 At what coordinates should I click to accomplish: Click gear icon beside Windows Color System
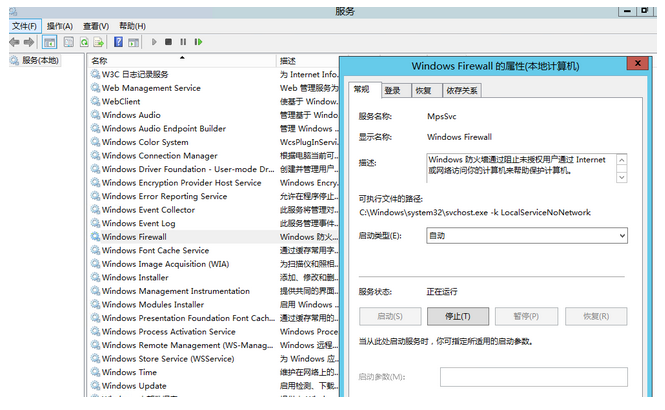95,142
